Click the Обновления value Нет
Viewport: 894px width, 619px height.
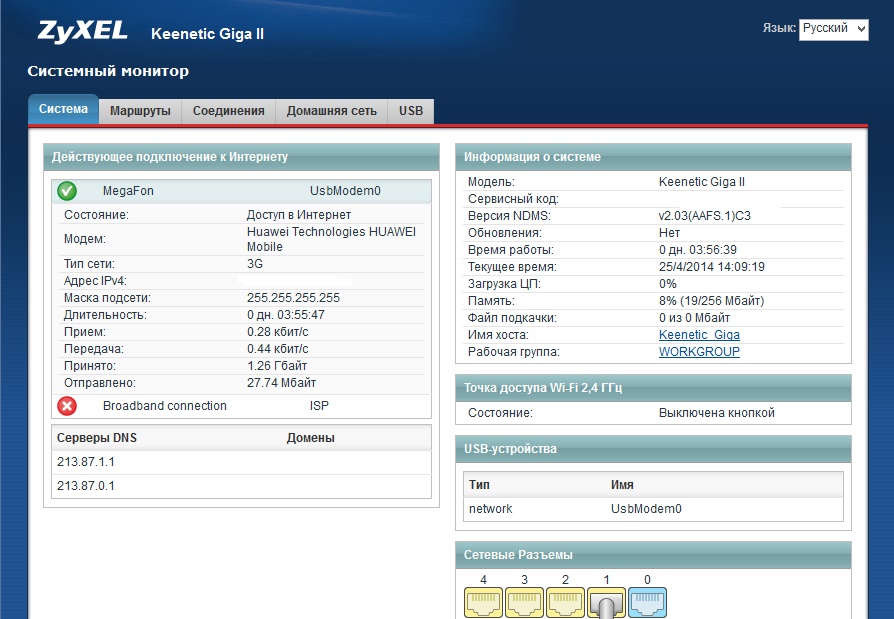(x=669, y=233)
